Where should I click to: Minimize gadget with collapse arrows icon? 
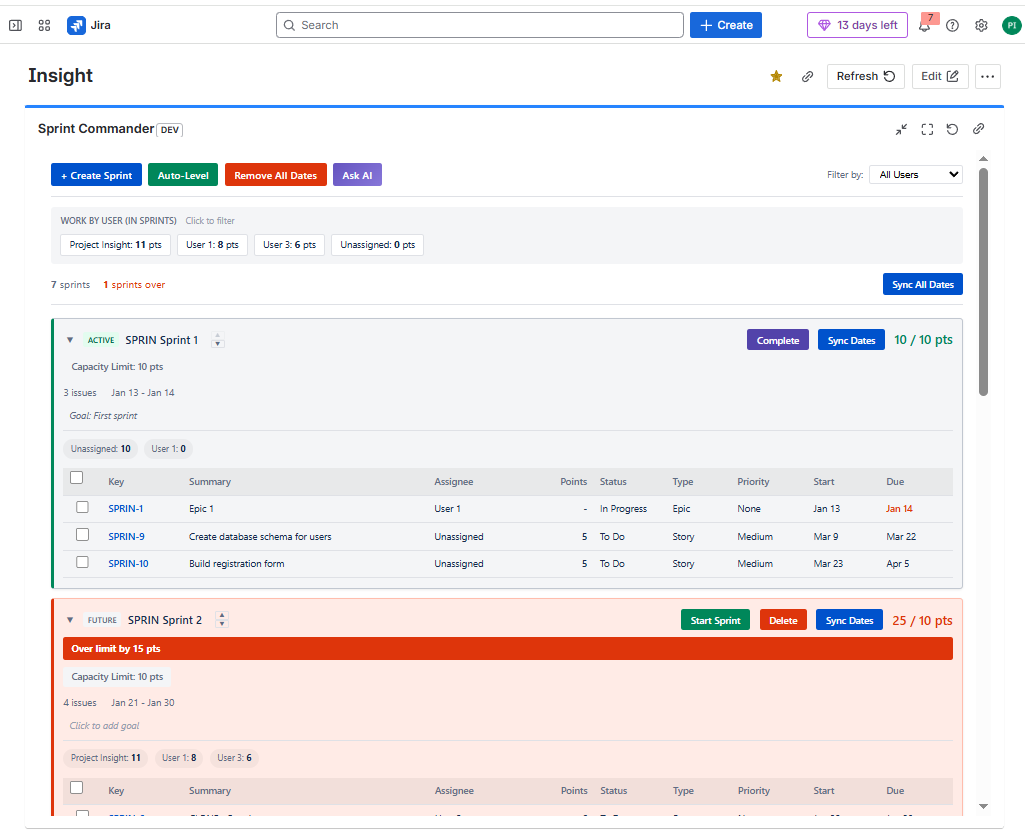click(x=901, y=129)
